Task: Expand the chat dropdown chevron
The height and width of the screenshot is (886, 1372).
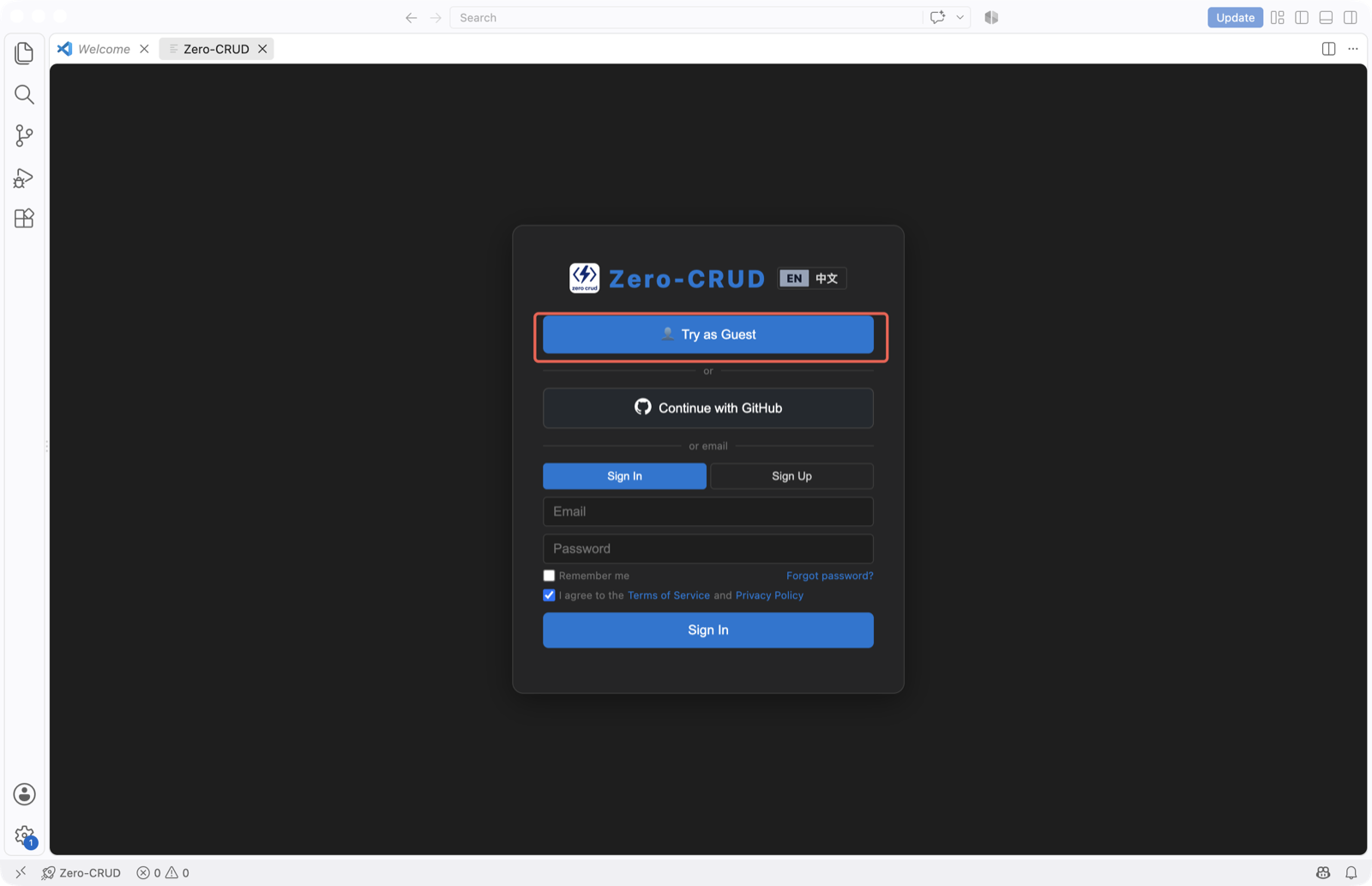Action: pyautogui.click(x=960, y=17)
